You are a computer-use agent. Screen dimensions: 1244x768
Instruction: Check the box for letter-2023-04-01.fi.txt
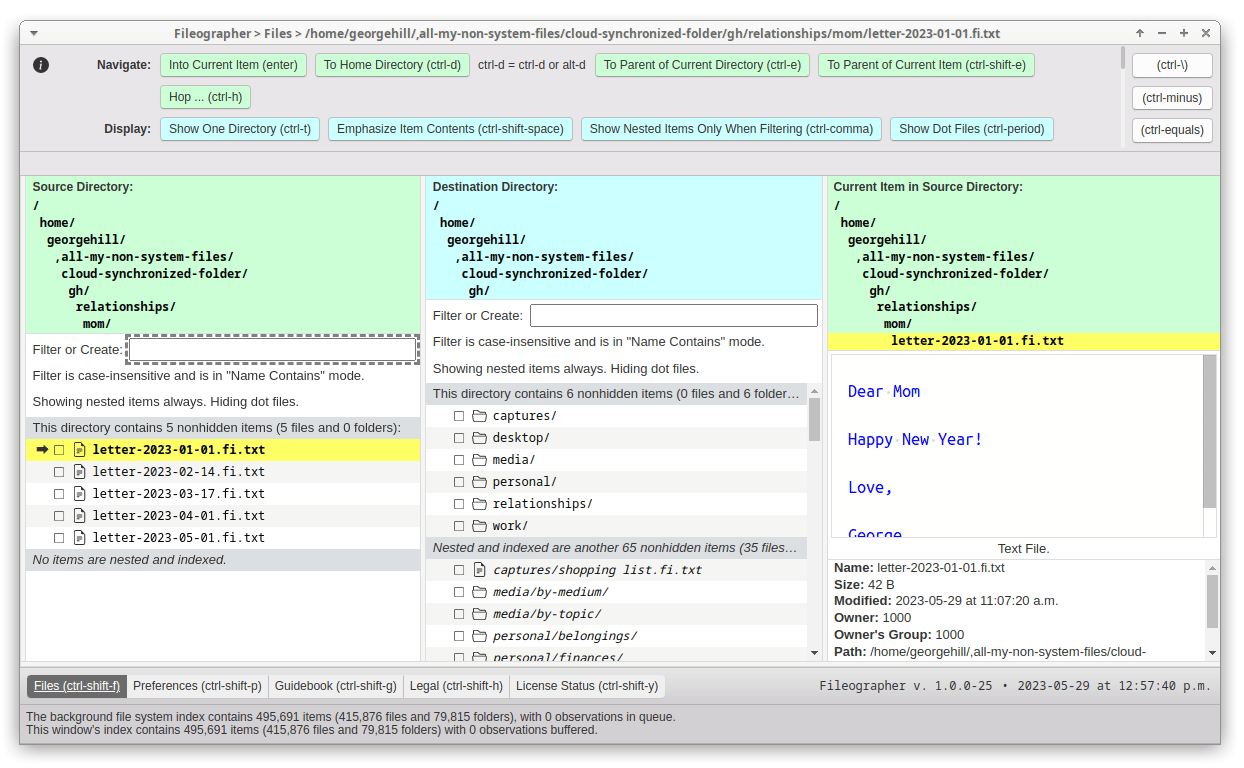tap(59, 516)
